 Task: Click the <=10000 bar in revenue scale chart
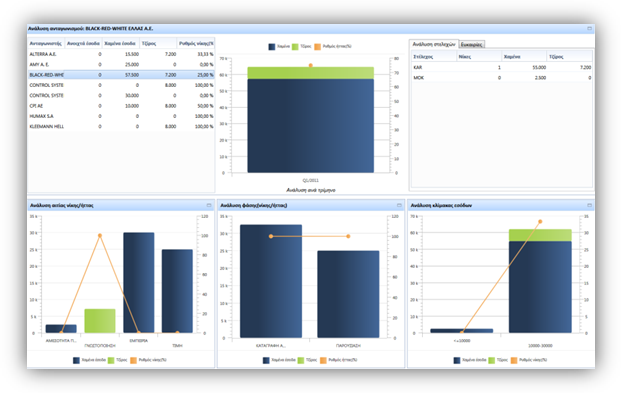[462, 330]
